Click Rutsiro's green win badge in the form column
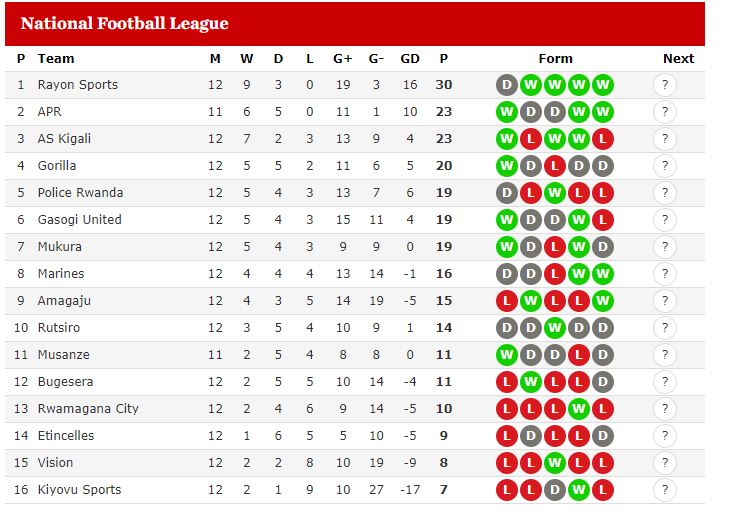The height and width of the screenshot is (524, 729). [555, 328]
